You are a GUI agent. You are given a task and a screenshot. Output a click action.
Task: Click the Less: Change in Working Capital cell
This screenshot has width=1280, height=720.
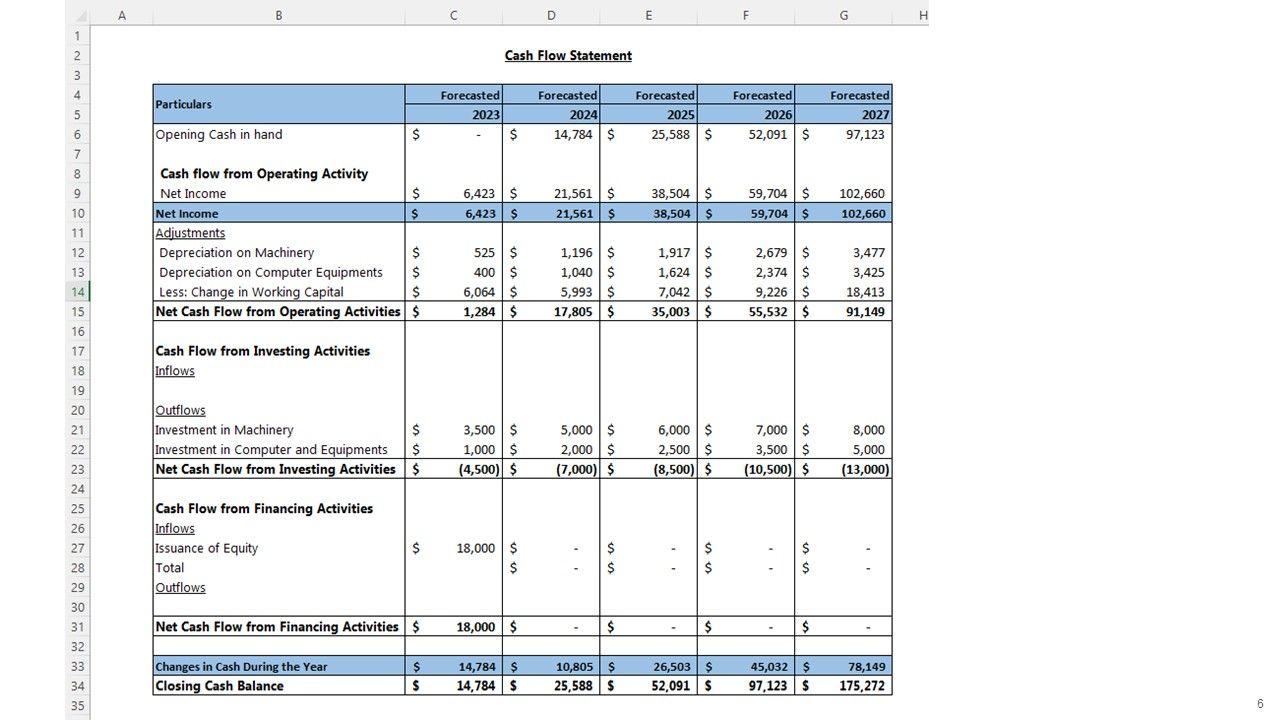click(x=251, y=292)
